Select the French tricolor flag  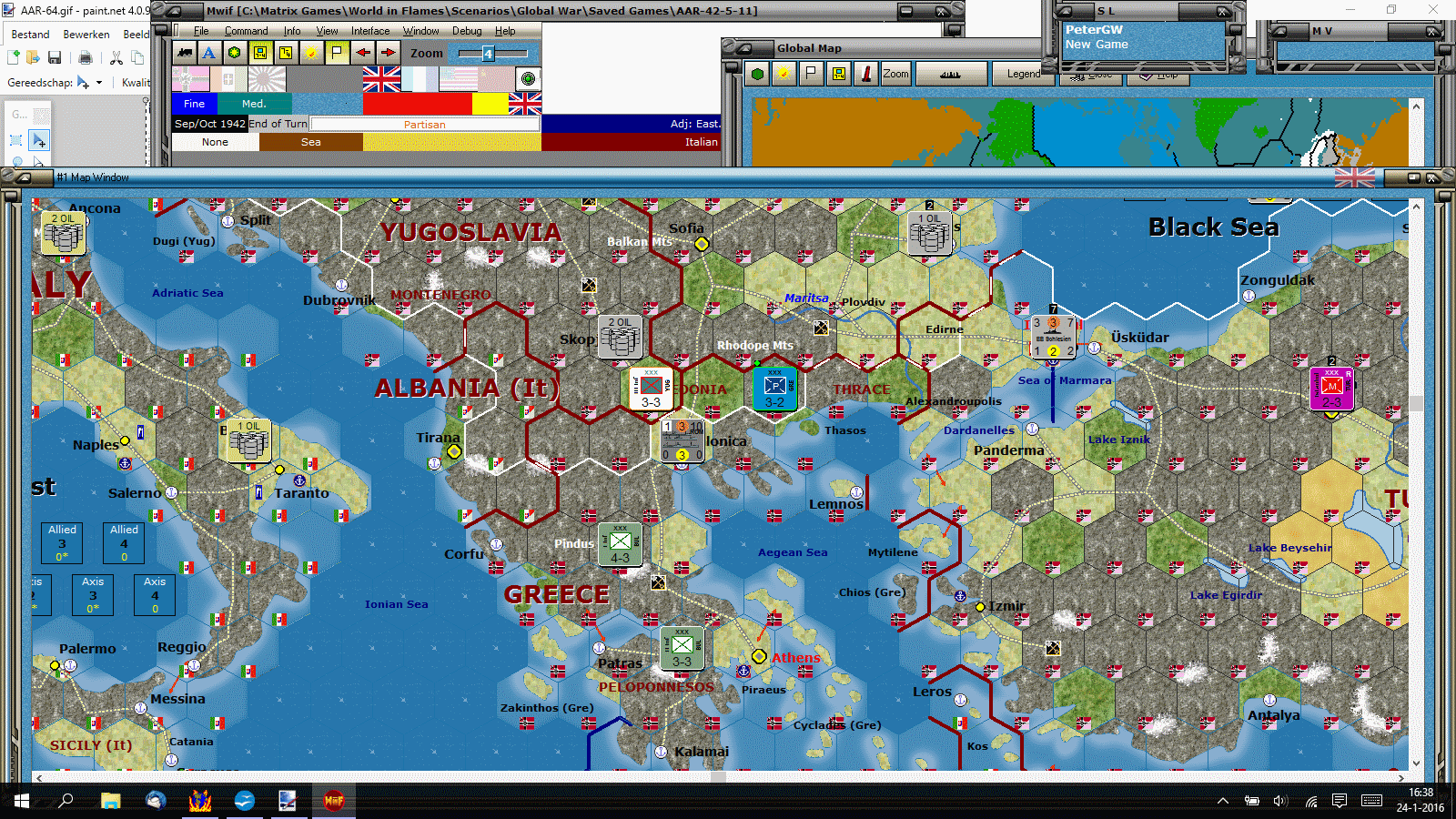[x=420, y=79]
